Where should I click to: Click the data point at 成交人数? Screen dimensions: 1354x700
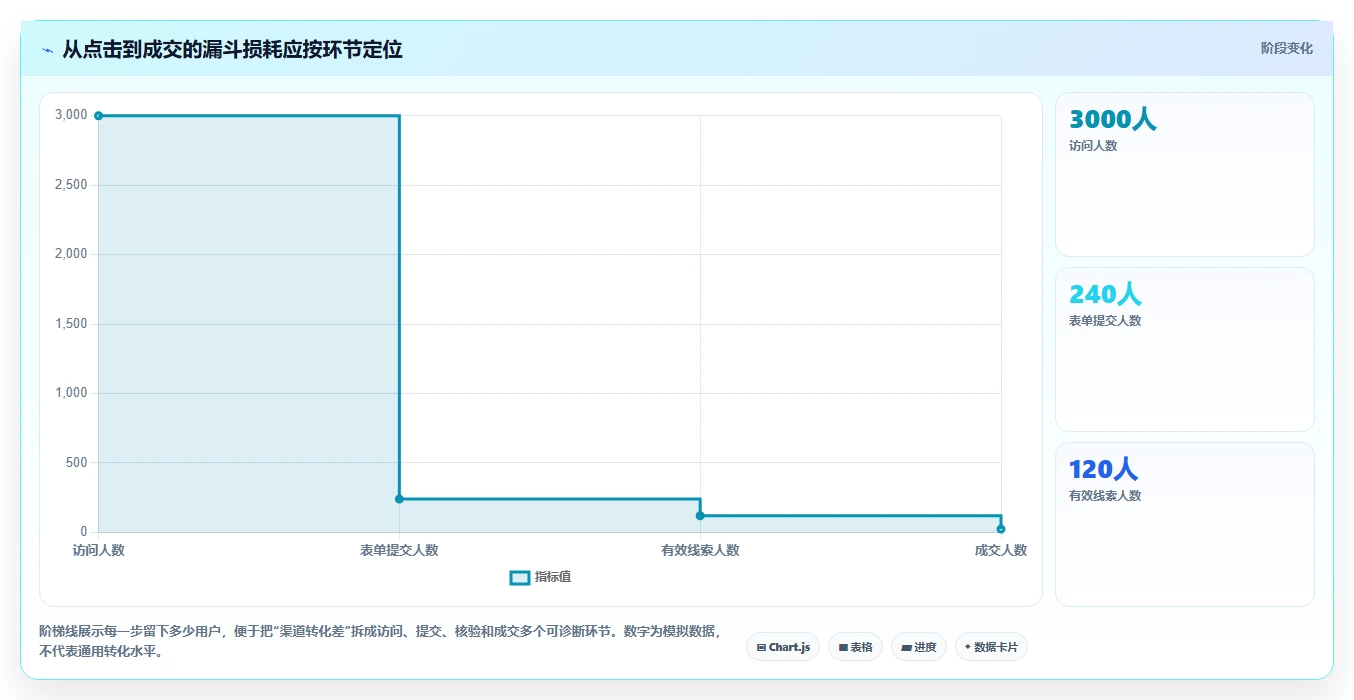1001,528
